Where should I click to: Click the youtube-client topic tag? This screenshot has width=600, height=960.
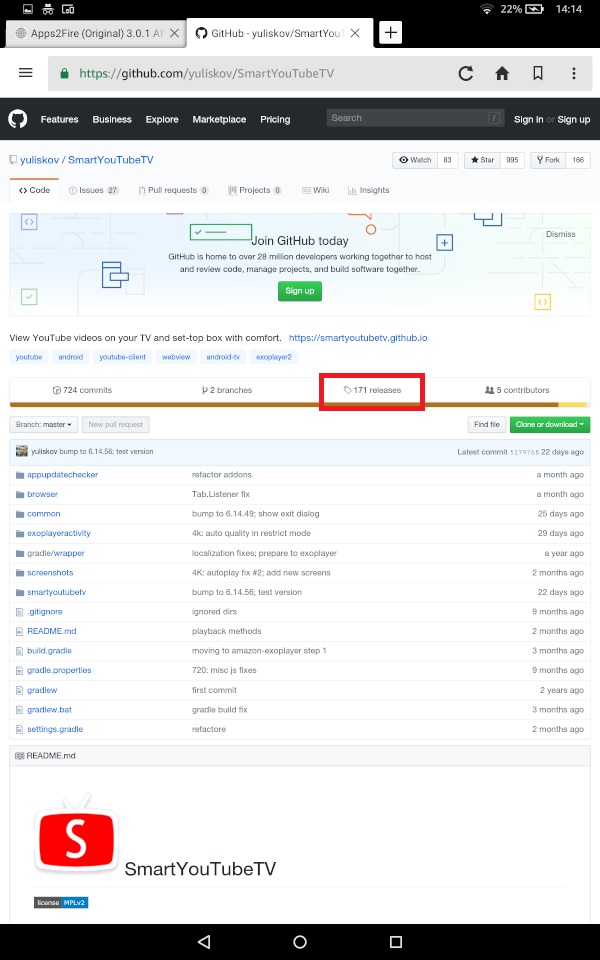pyautogui.click(x=122, y=357)
